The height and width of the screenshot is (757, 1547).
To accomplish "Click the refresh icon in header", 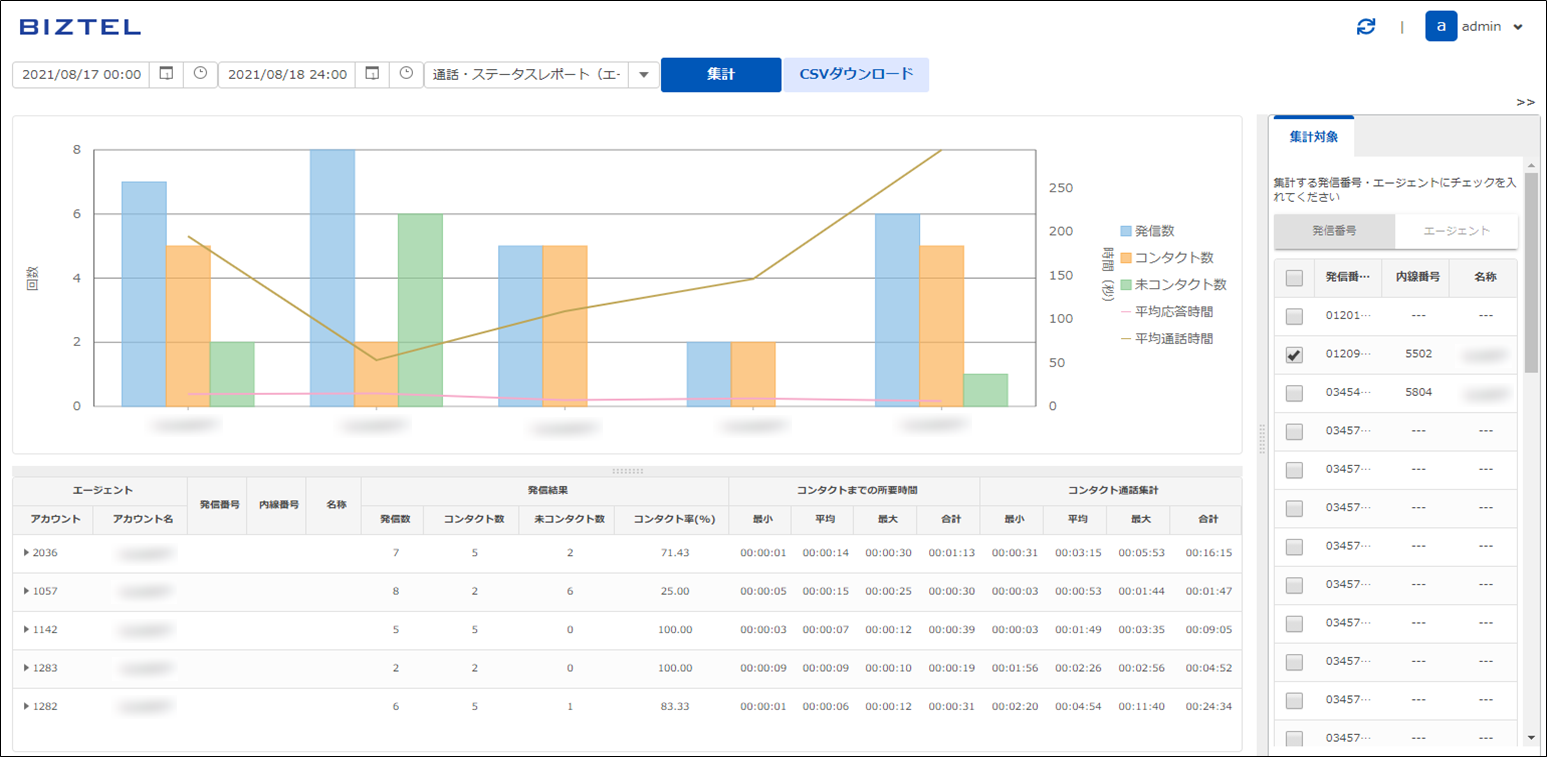I will [x=1366, y=27].
